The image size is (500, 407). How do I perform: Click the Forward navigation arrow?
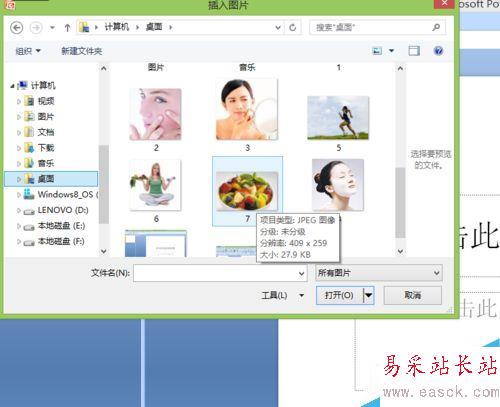36,27
